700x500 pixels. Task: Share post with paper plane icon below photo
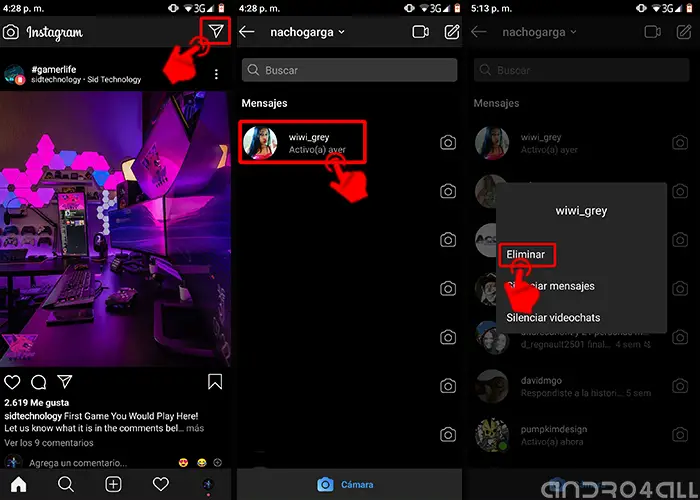[65, 382]
